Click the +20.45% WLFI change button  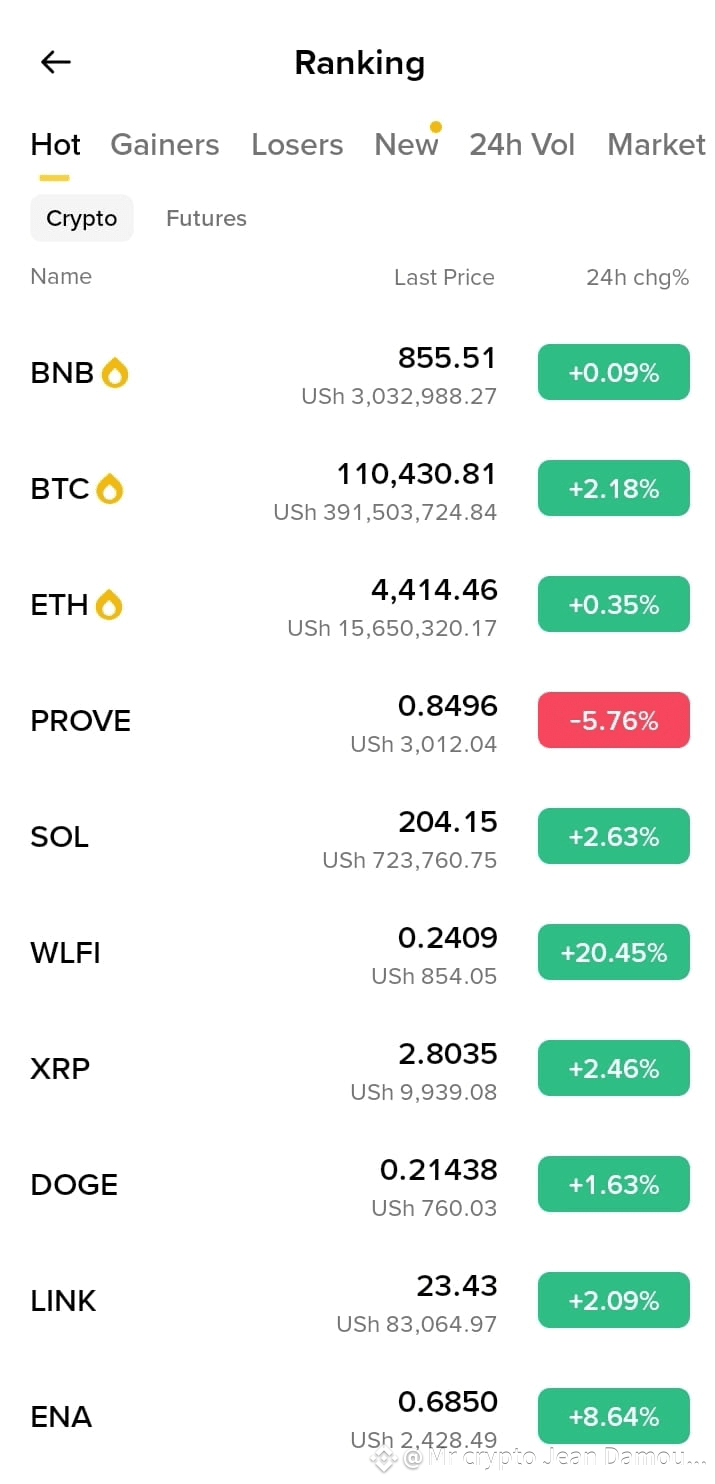[x=614, y=952]
